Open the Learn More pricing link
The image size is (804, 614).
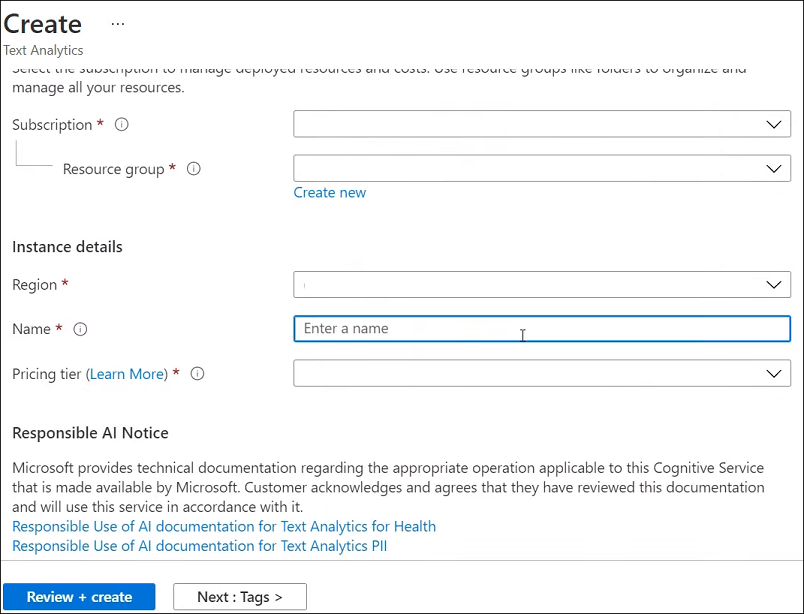(127, 374)
